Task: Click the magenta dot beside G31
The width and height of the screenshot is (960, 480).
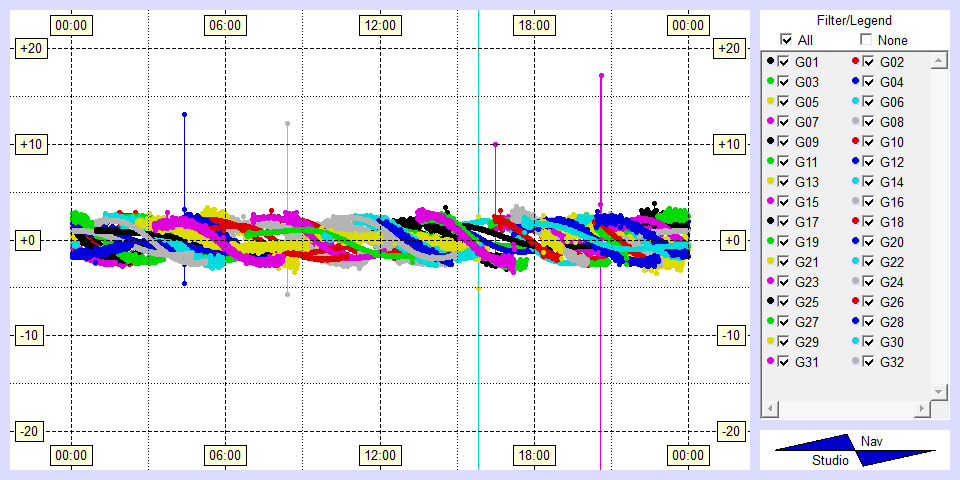Action: point(770,362)
